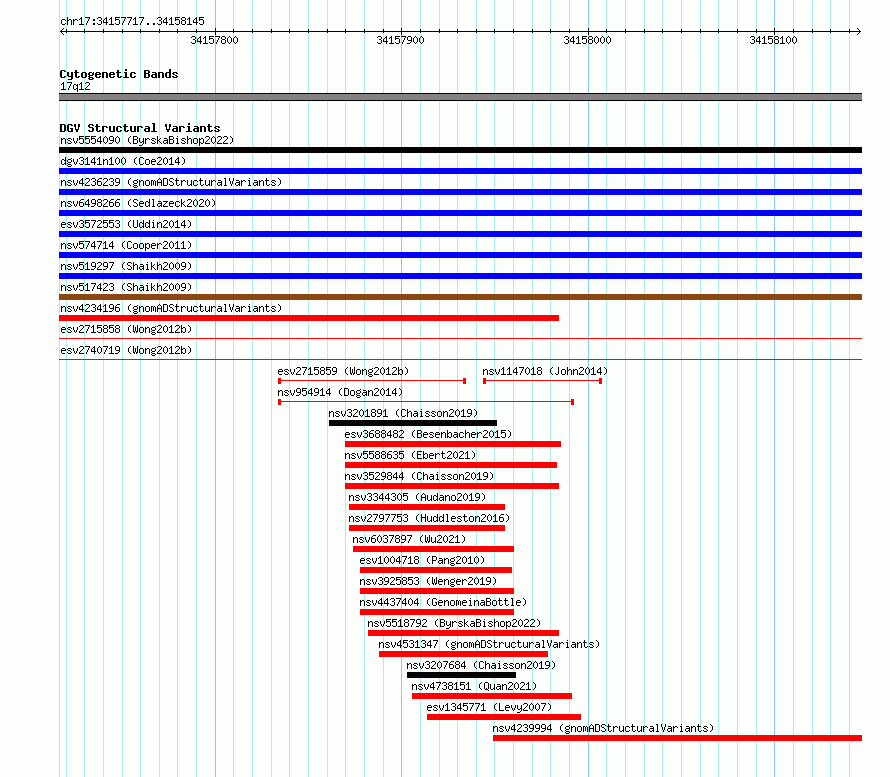The width and height of the screenshot is (890, 777).
Task: Click the nsv3925853 (Wenger2019) label
Action: click(428, 581)
